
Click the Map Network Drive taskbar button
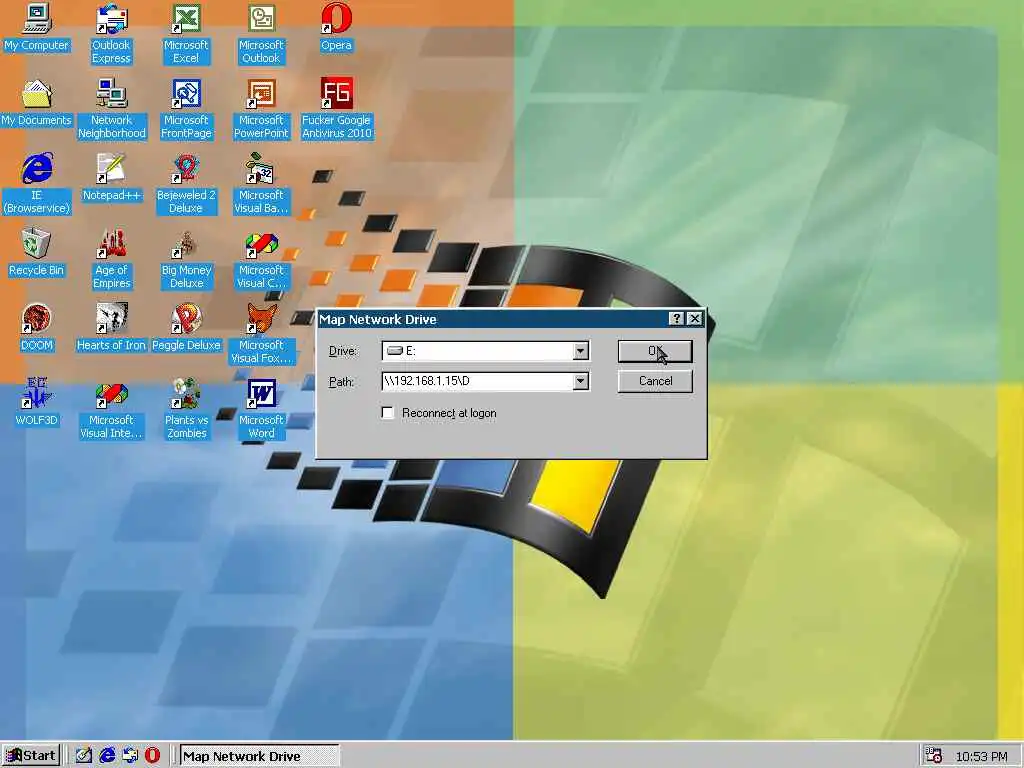pos(259,756)
